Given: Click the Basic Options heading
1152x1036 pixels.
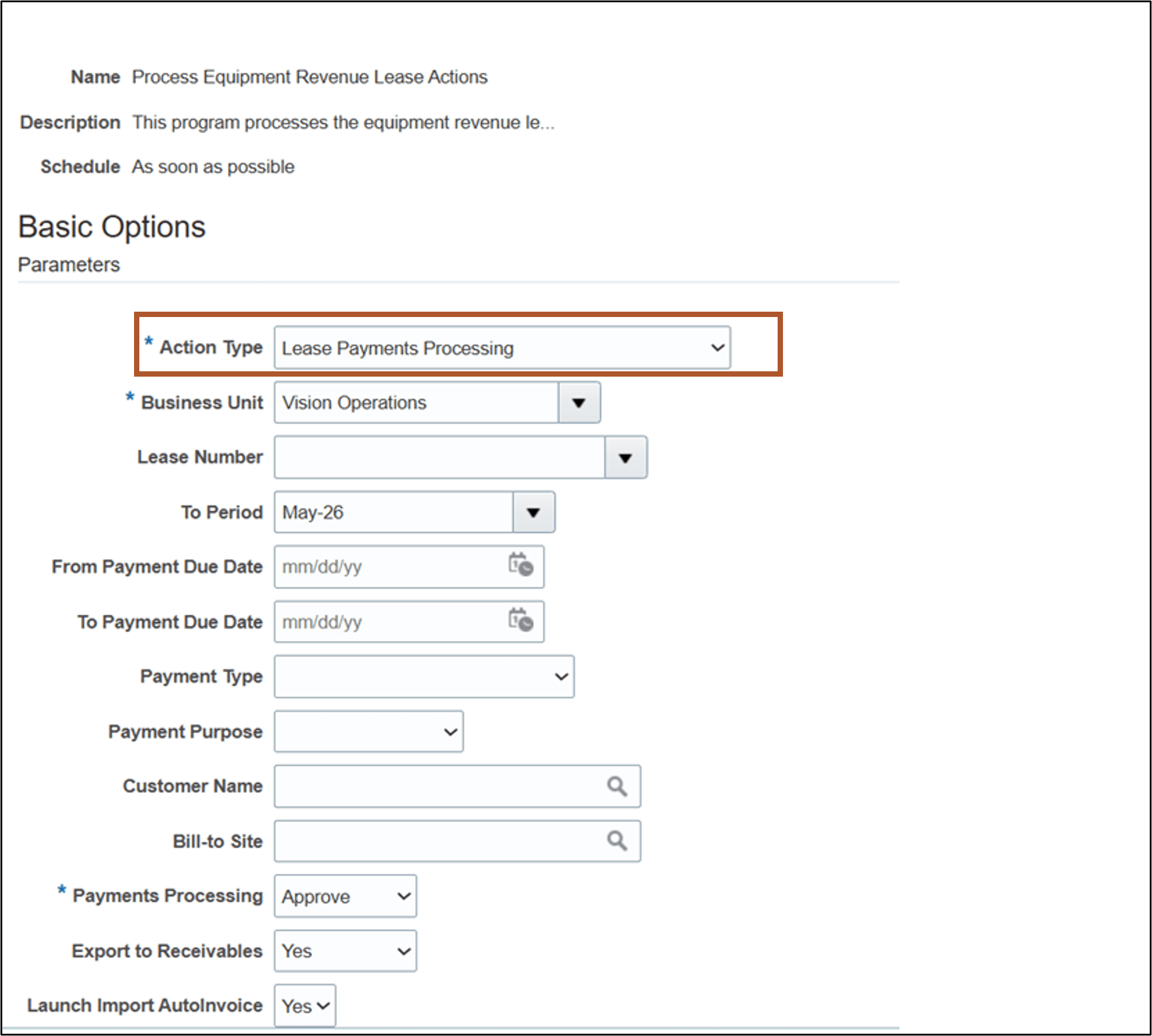Looking at the screenshot, I should coord(112,227).
